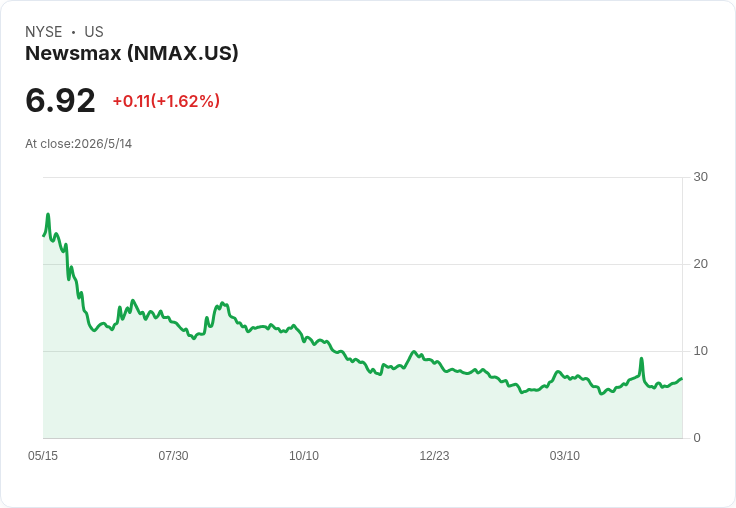Select the NYSE exchange label
The image size is (736, 508).
click(x=44, y=32)
